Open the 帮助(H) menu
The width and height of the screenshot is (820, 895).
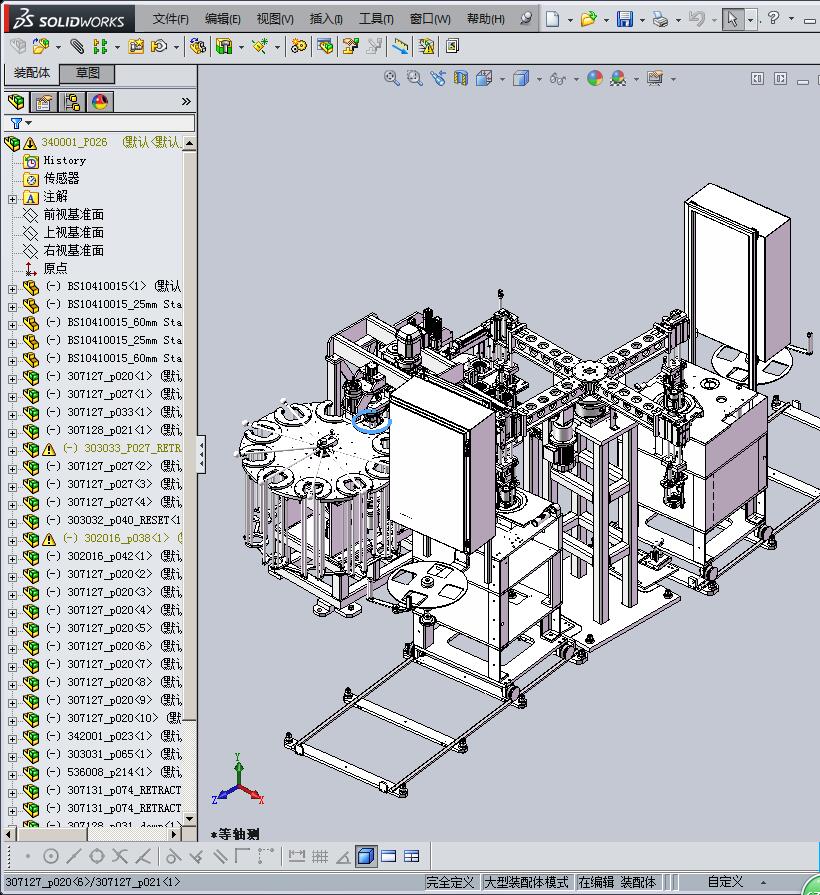(x=486, y=19)
